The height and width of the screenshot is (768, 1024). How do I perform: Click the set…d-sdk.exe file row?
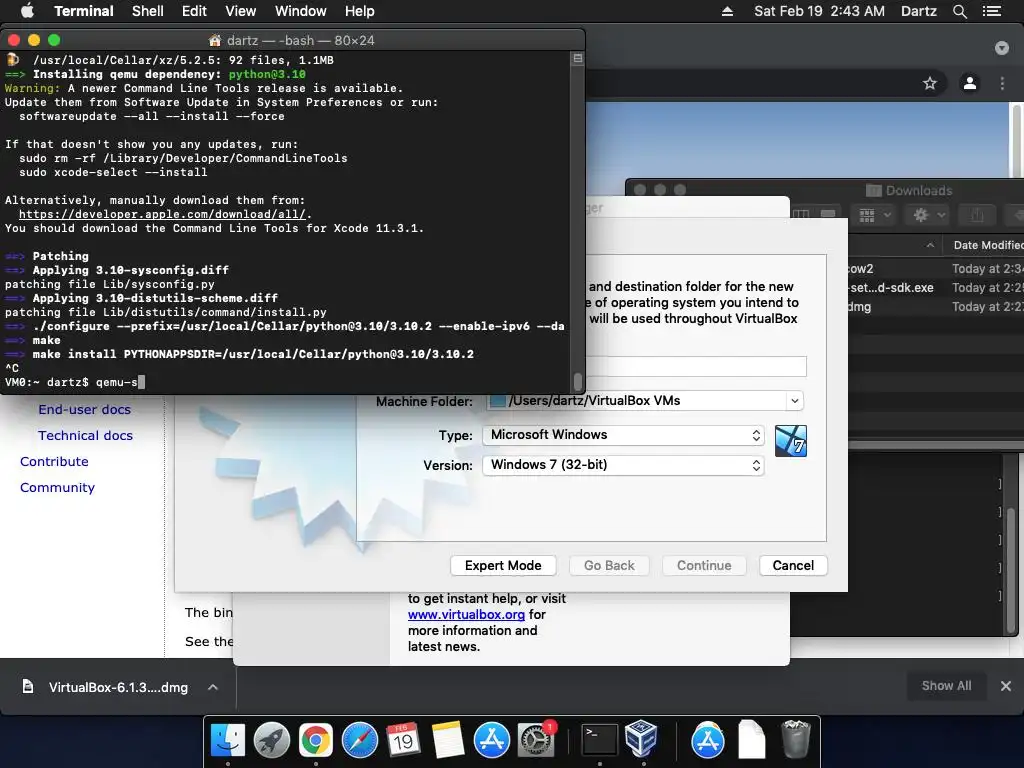(935, 287)
